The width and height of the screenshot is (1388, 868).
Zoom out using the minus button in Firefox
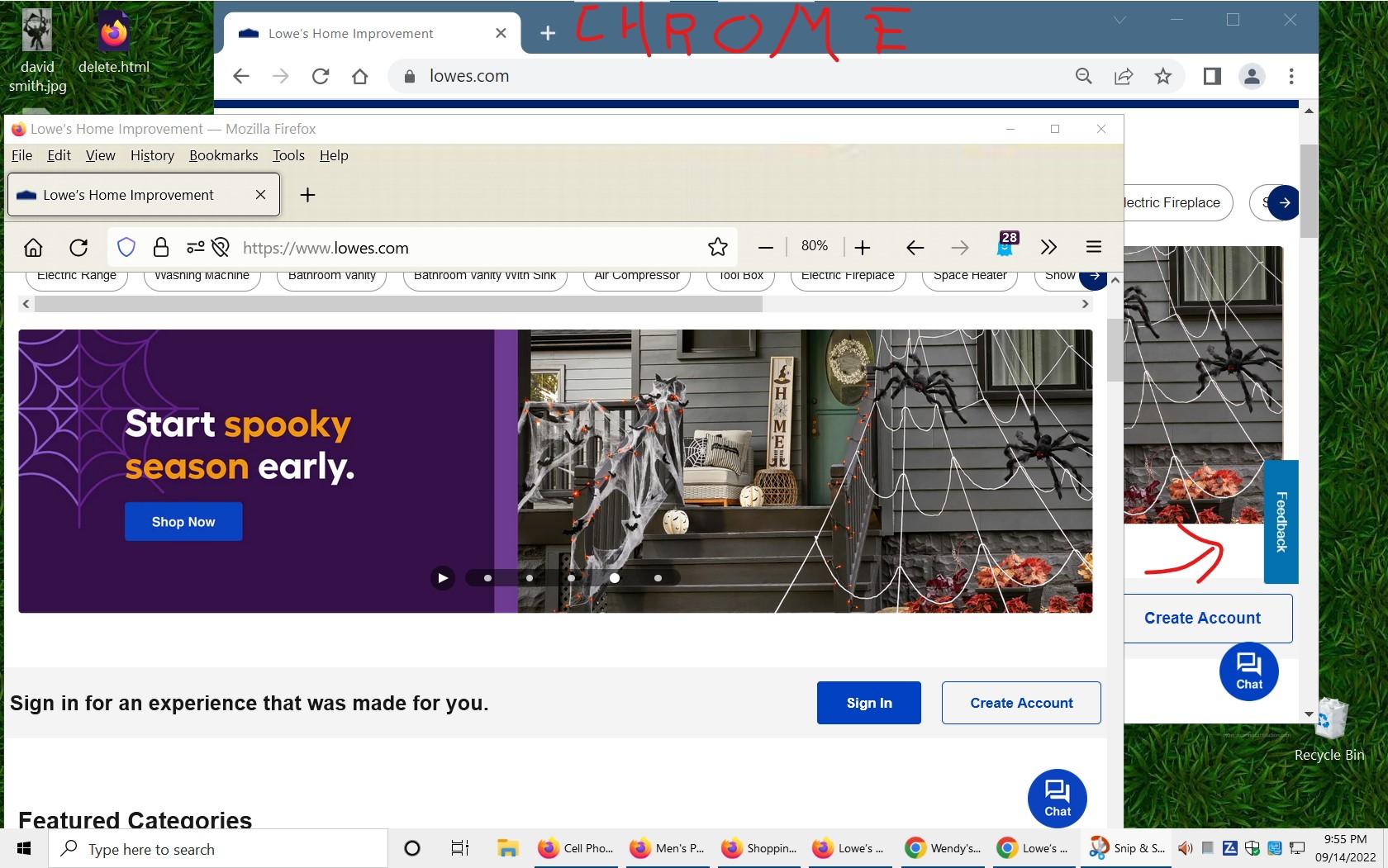coord(765,247)
